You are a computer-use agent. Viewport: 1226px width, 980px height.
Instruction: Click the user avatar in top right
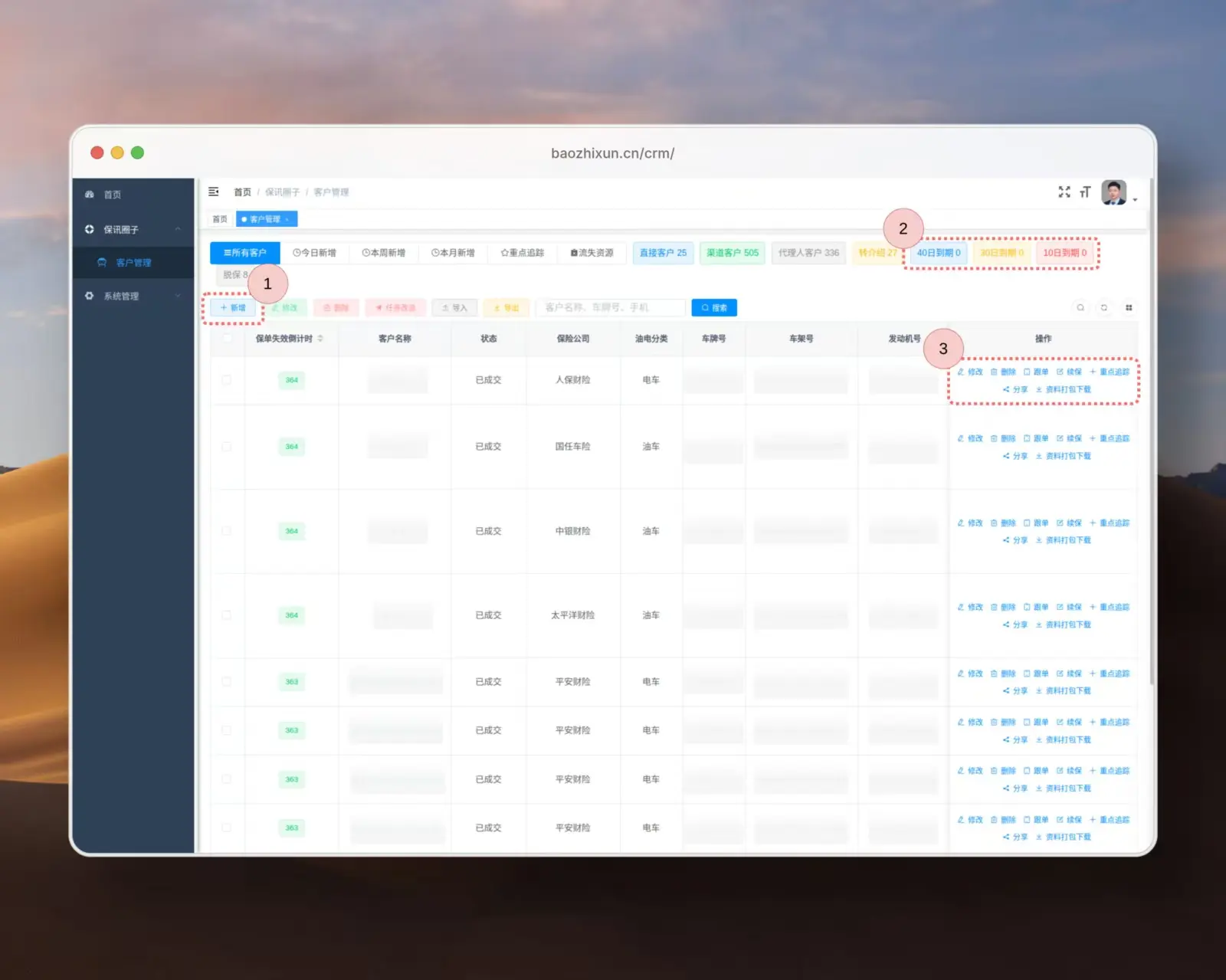click(1113, 192)
